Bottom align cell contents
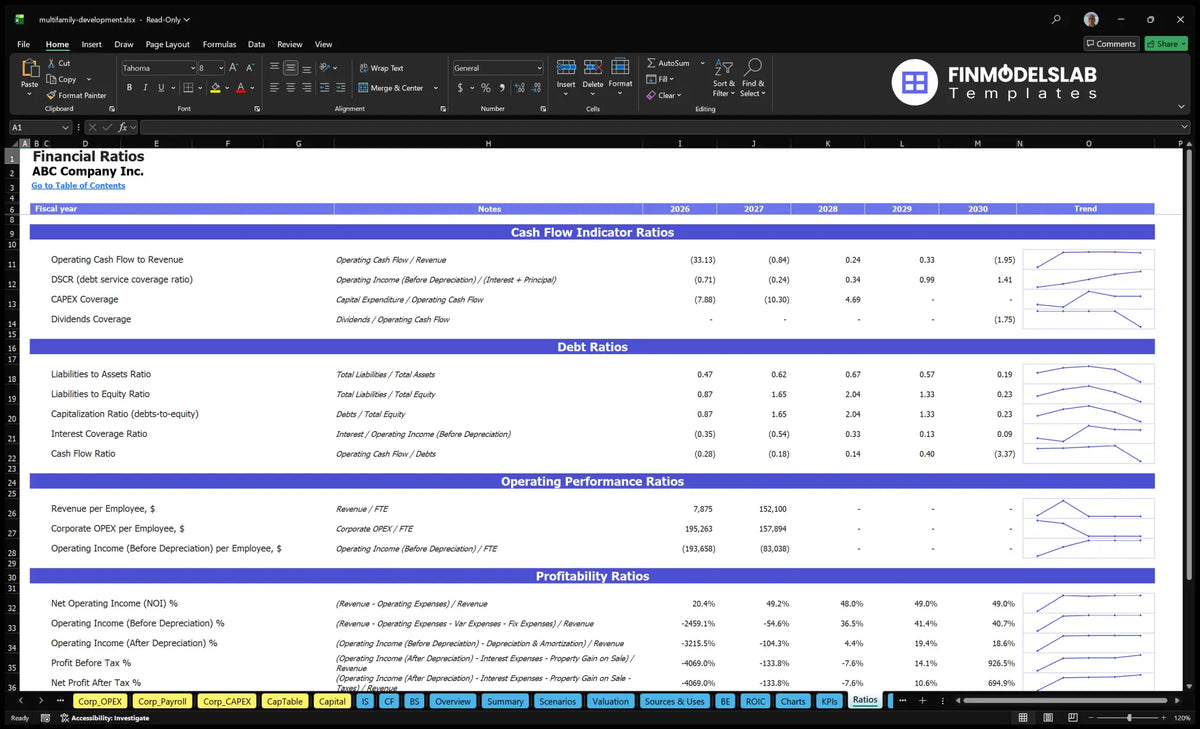 point(308,68)
